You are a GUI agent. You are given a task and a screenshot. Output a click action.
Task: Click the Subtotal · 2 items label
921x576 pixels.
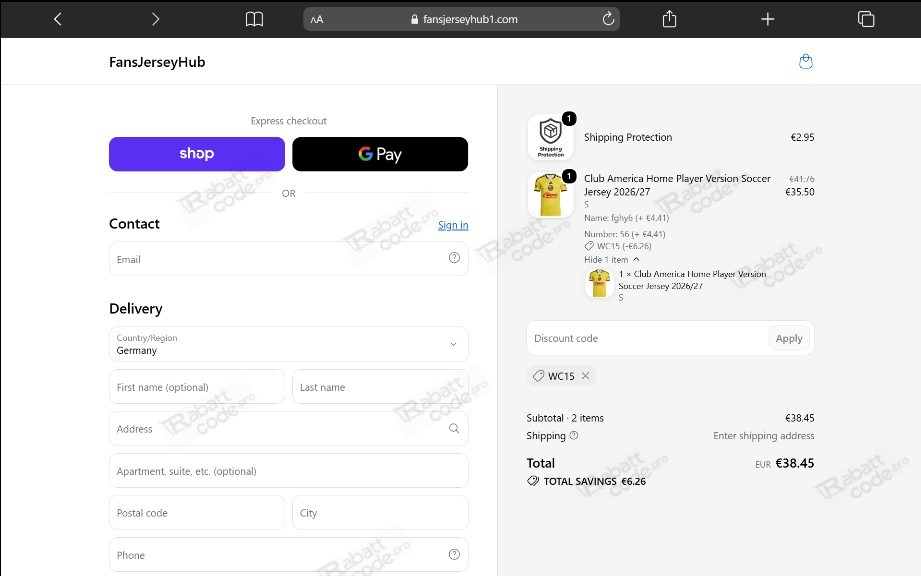tap(565, 417)
